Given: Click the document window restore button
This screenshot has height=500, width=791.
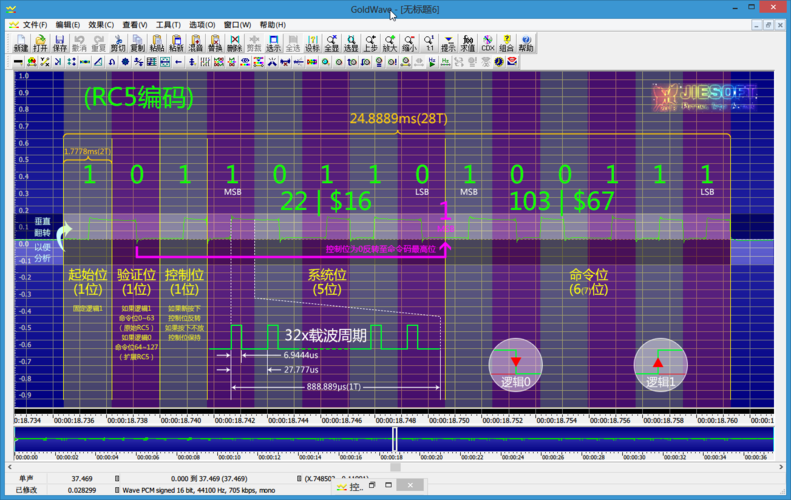Looking at the screenshot, I should [x=768, y=25].
